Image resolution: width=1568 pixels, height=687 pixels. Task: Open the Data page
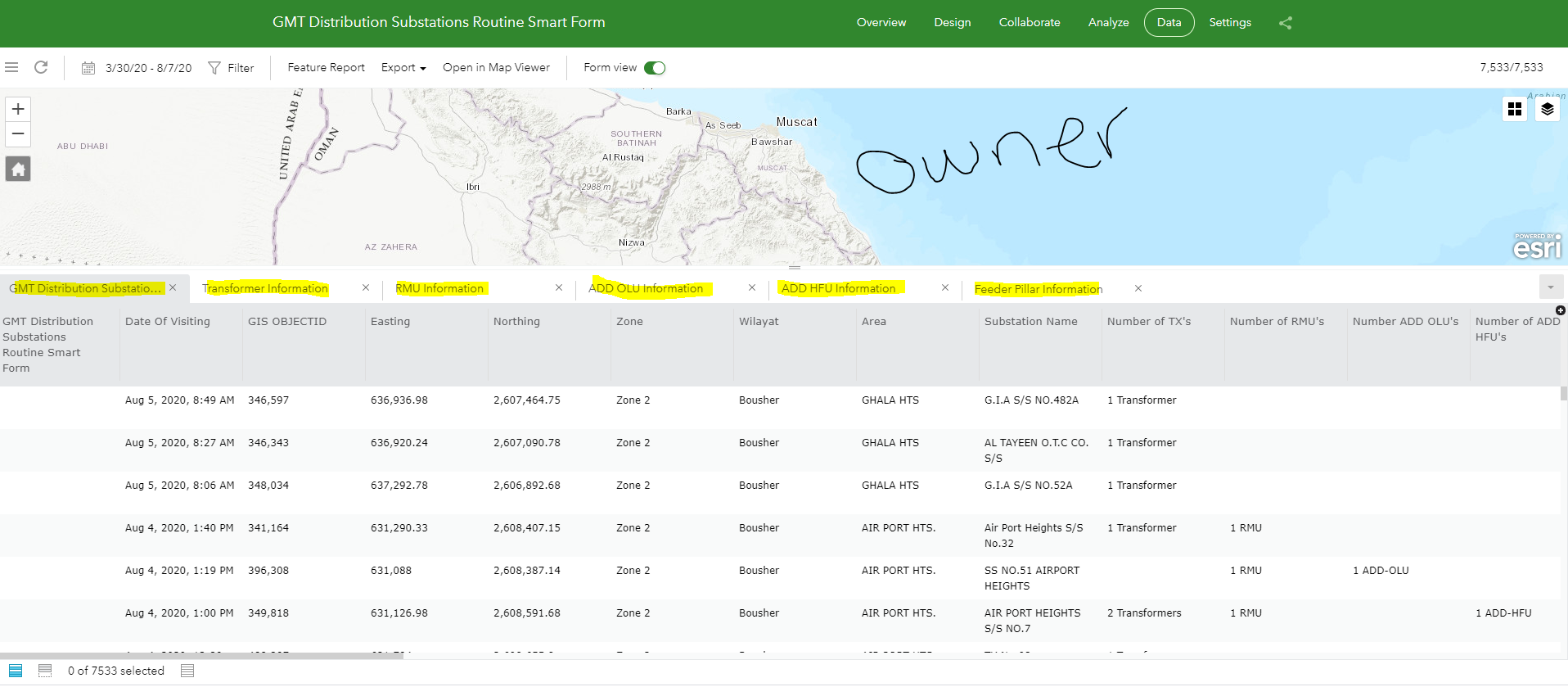coord(1169,22)
